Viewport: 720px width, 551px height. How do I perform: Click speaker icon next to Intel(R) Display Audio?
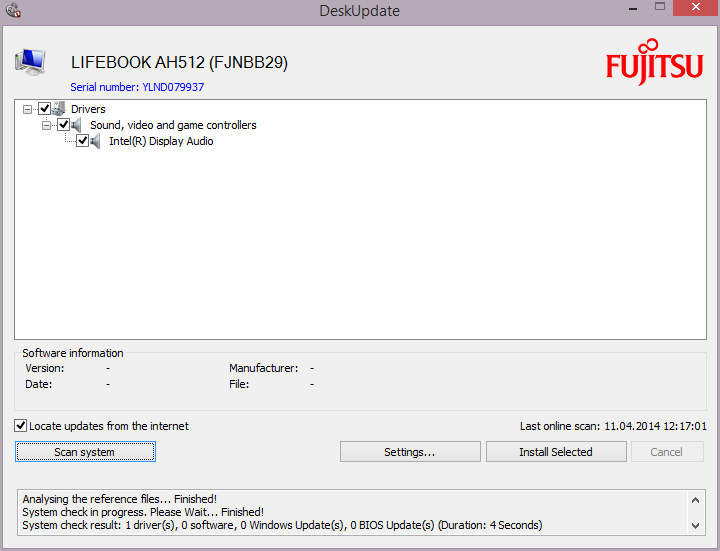[x=96, y=141]
